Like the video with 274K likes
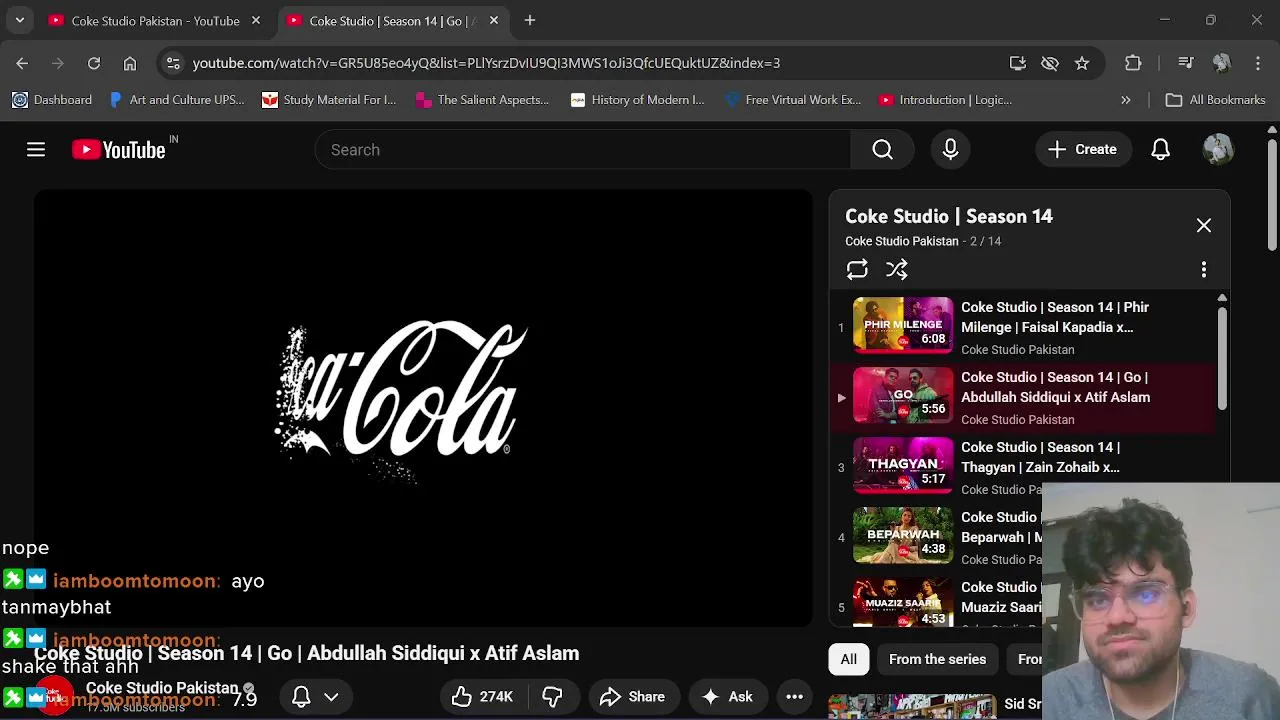 pyautogui.click(x=482, y=697)
